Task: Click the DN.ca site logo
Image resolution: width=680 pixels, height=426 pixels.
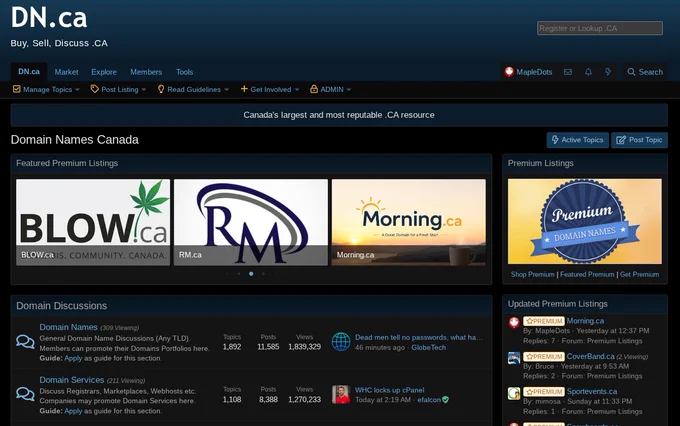Action: 49,18
